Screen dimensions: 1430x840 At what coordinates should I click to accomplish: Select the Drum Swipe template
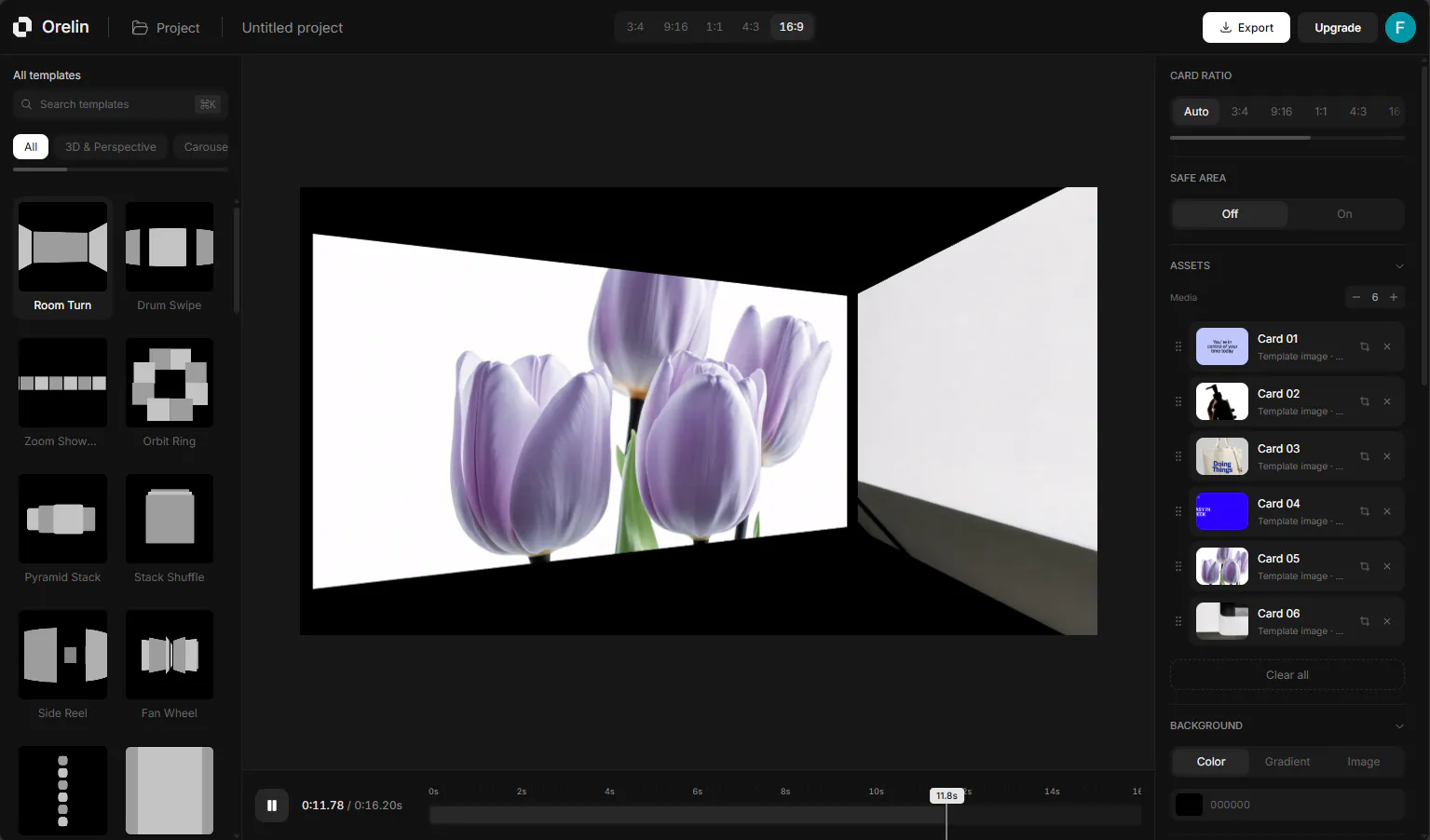[170, 258]
